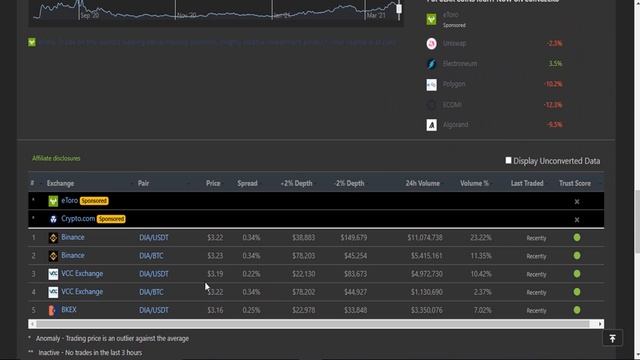Click VCC Exchange icon in row 3
The height and width of the screenshot is (360, 640).
(53, 274)
